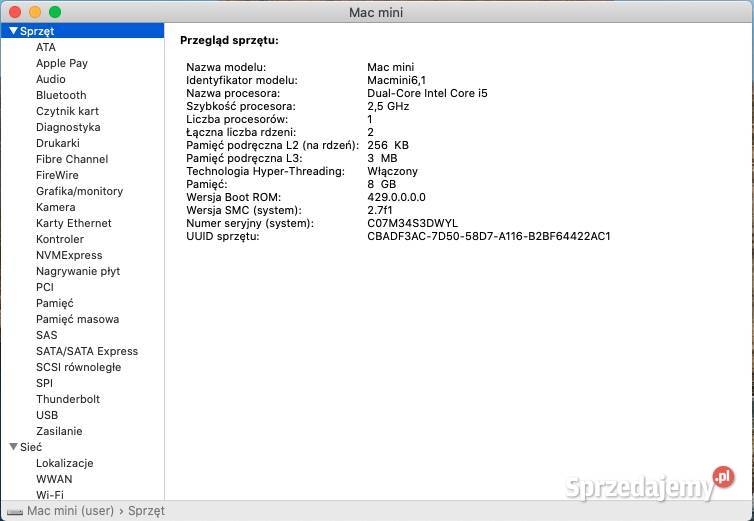This screenshot has height=521, width=754.
Task: Select Bluetooth in the hardware list
Action: (61, 95)
